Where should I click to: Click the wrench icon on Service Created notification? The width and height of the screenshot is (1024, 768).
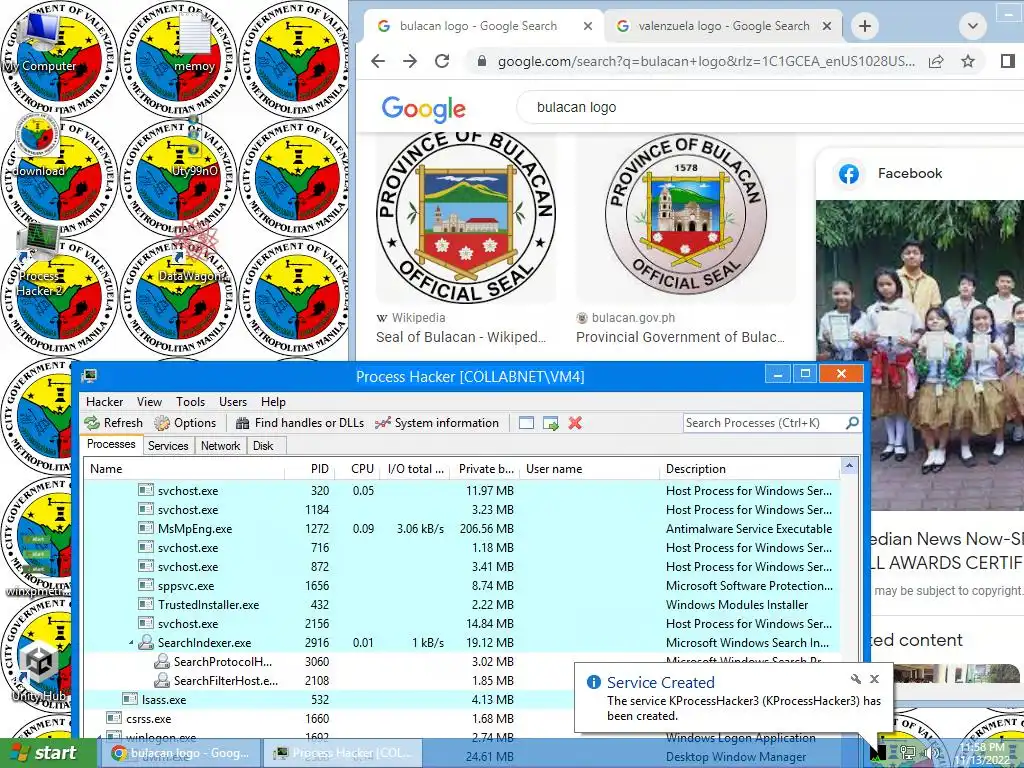[x=856, y=679]
